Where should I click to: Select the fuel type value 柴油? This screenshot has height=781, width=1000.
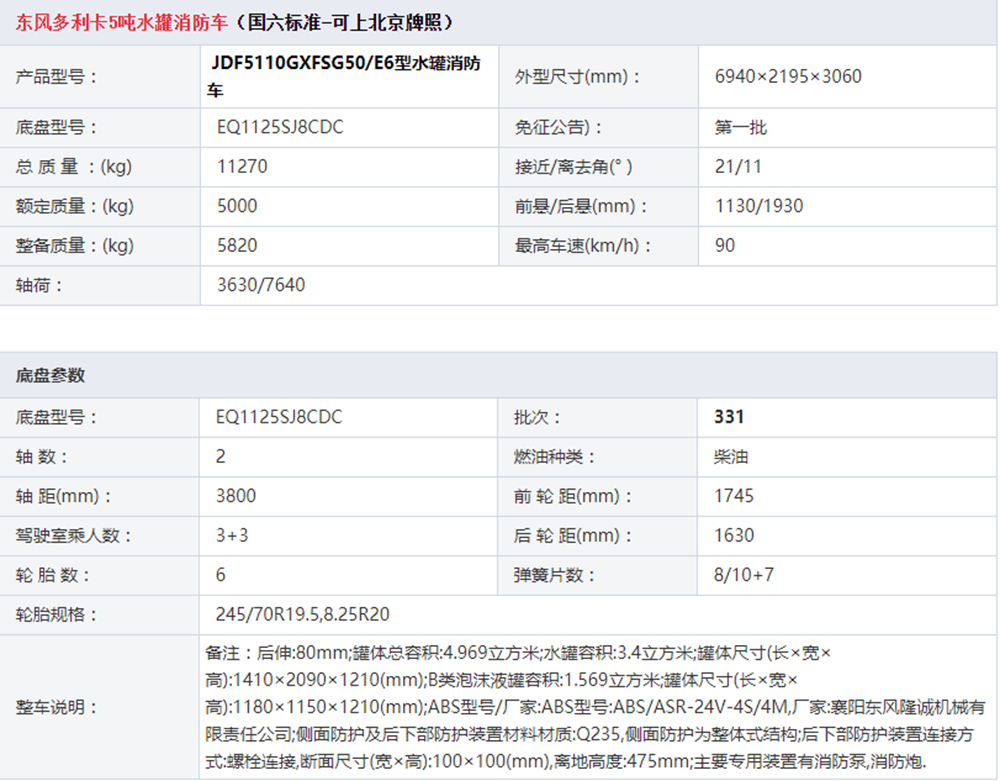[x=731, y=457]
